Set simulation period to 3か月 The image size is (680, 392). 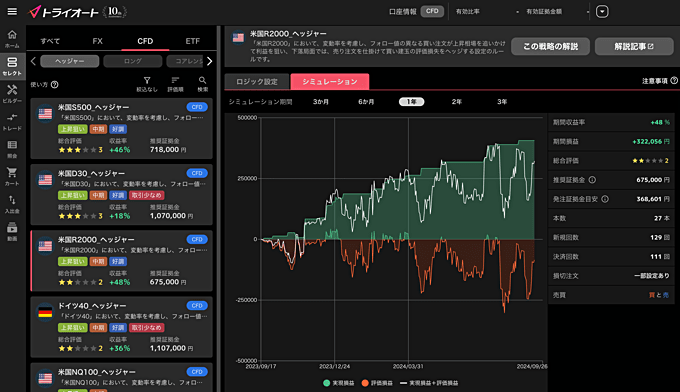click(x=321, y=102)
